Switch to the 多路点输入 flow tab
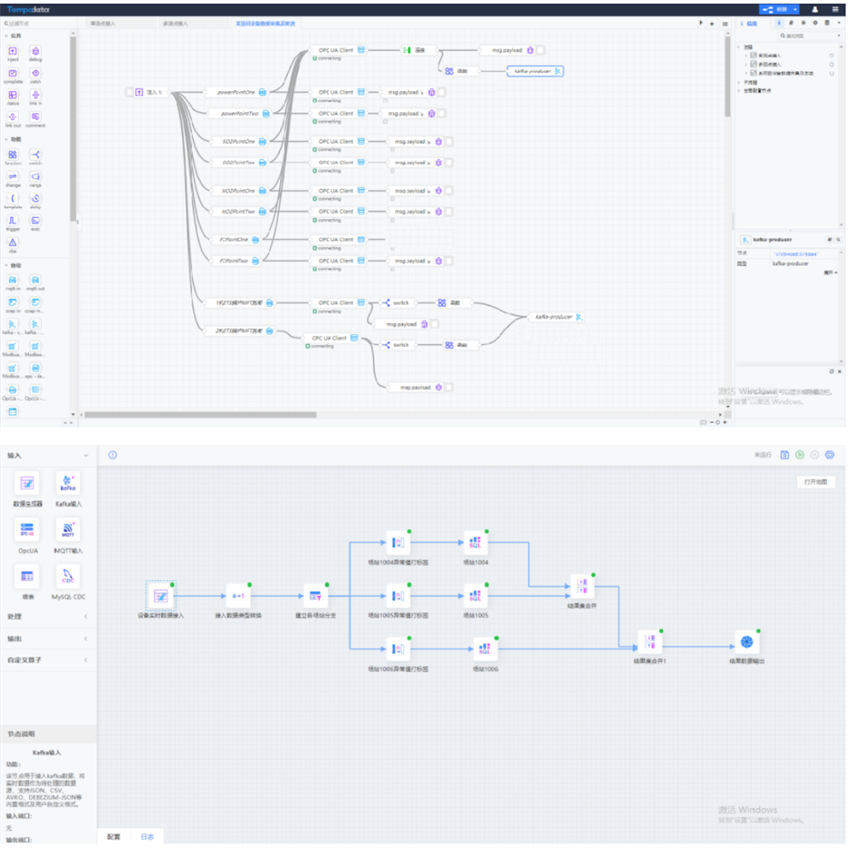The image size is (850, 850). pyautogui.click(x=178, y=22)
